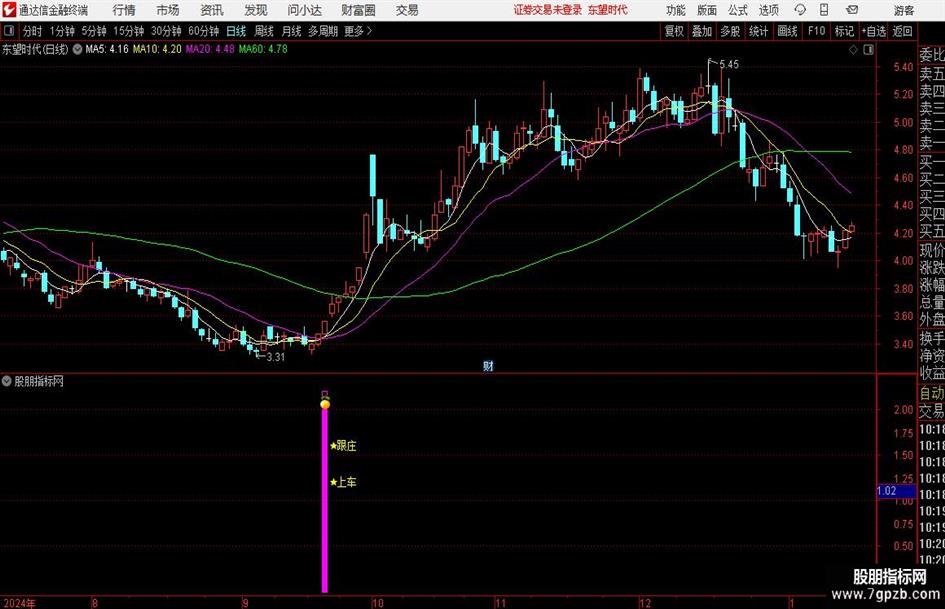The height and width of the screenshot is (609, 945).
Task: Click the ★上车 signal label
Action: pyautogui.click(x=344, y=482)
